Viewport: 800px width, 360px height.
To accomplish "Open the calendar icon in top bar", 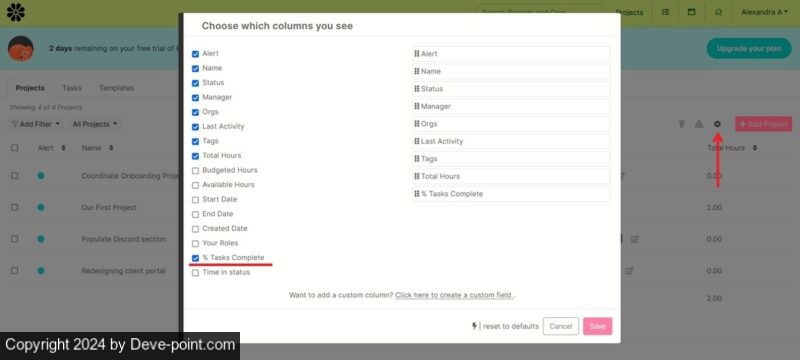I will 692,12.
